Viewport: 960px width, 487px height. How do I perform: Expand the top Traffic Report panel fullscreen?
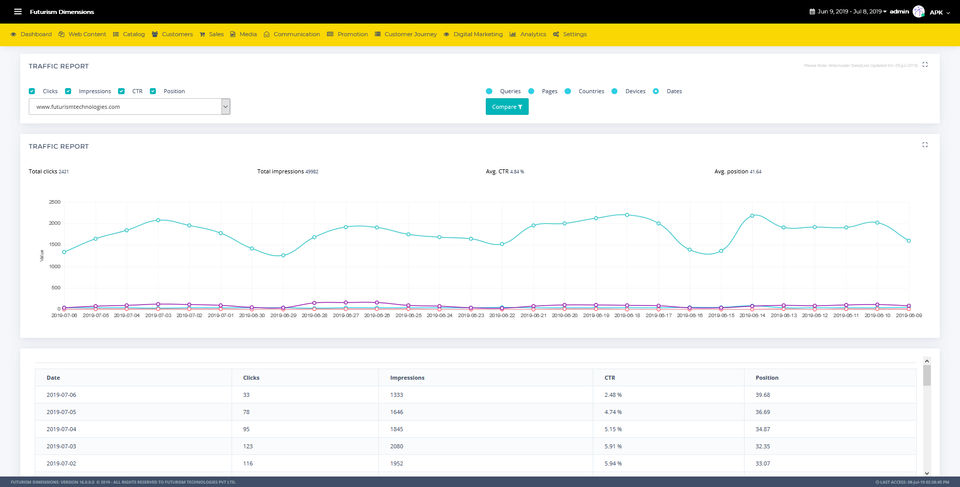(924, 64)
